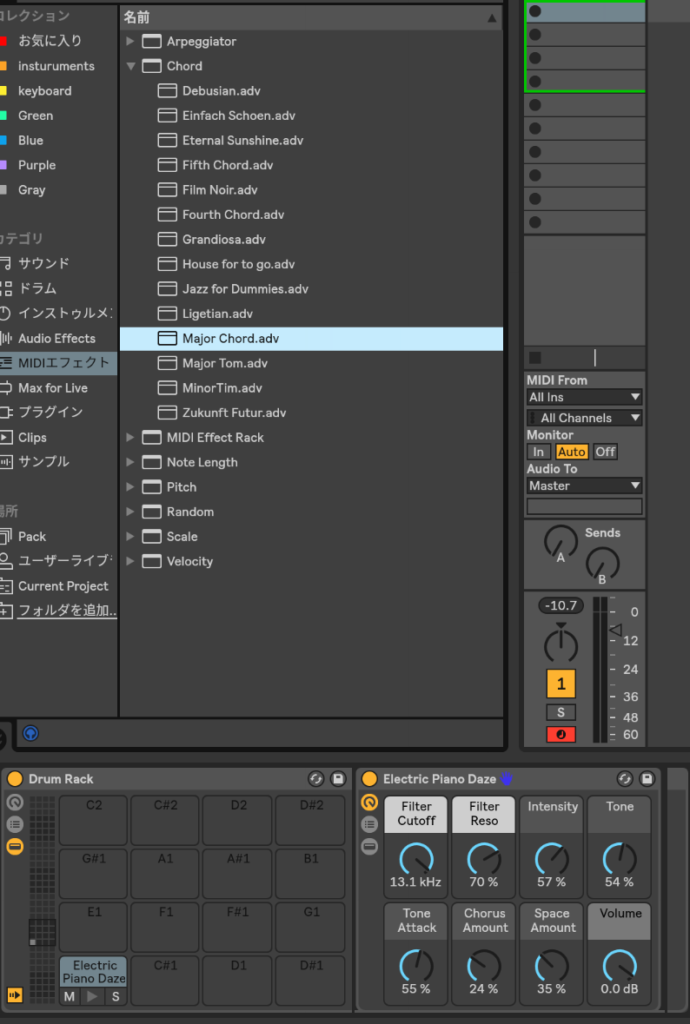
Task: Toggle the Drum Rack device power button
Action: [15, 779]
